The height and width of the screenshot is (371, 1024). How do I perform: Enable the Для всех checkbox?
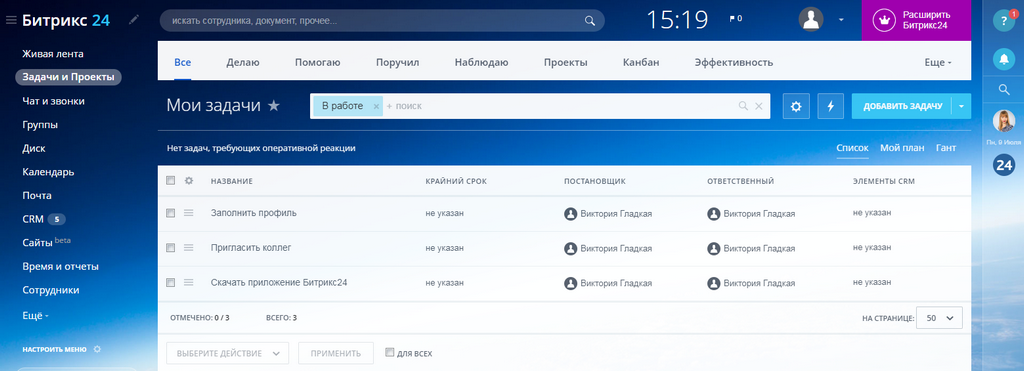(x=390, y=353)
